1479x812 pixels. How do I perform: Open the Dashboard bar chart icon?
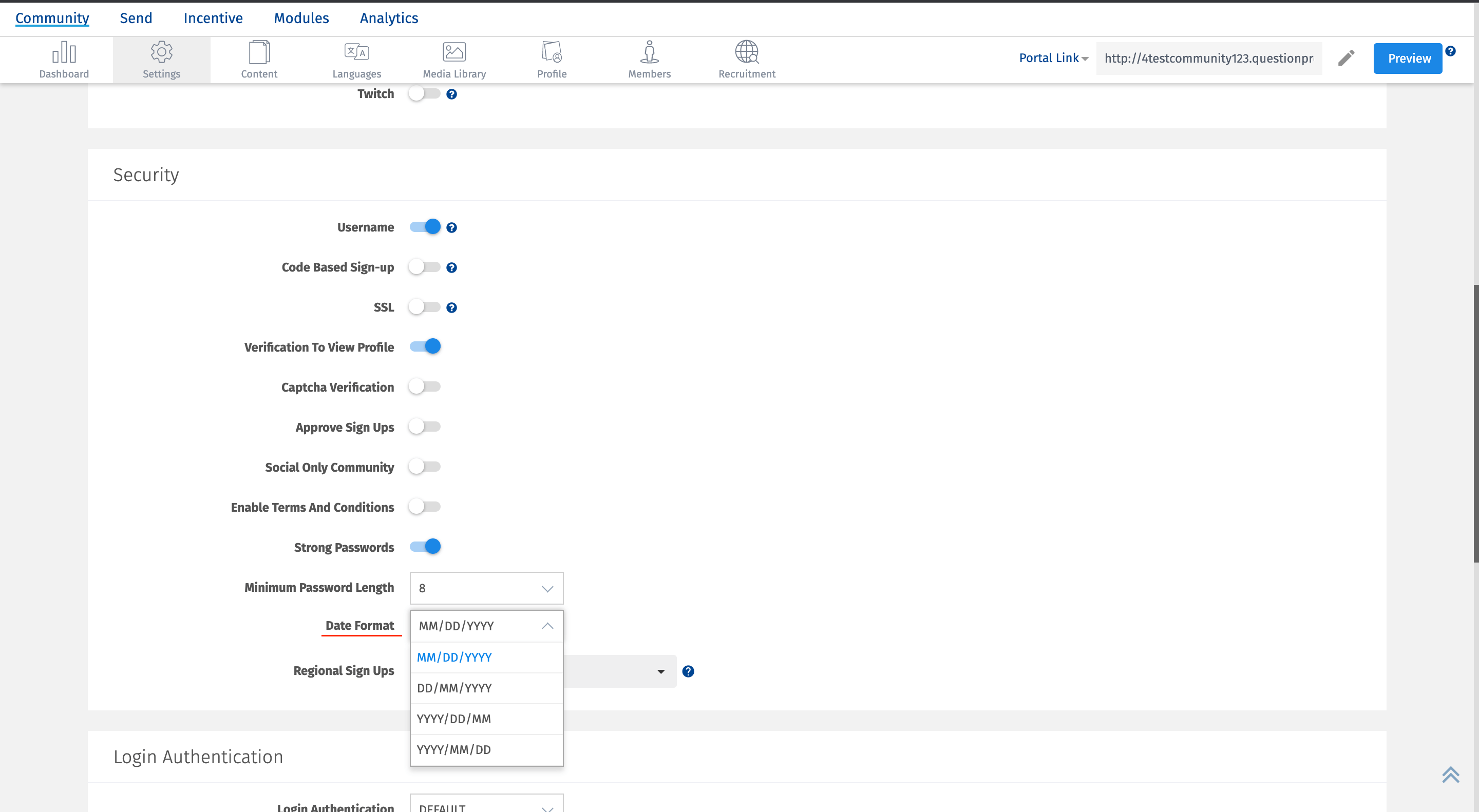coord(64,53)
